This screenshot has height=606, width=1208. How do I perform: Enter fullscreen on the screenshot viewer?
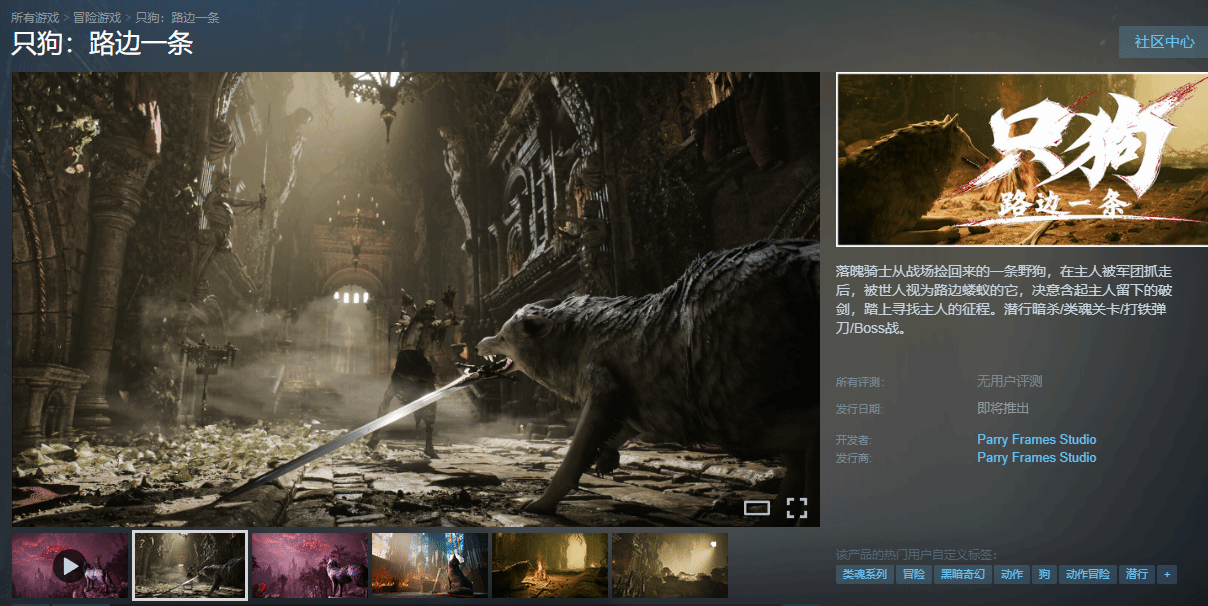796,508
